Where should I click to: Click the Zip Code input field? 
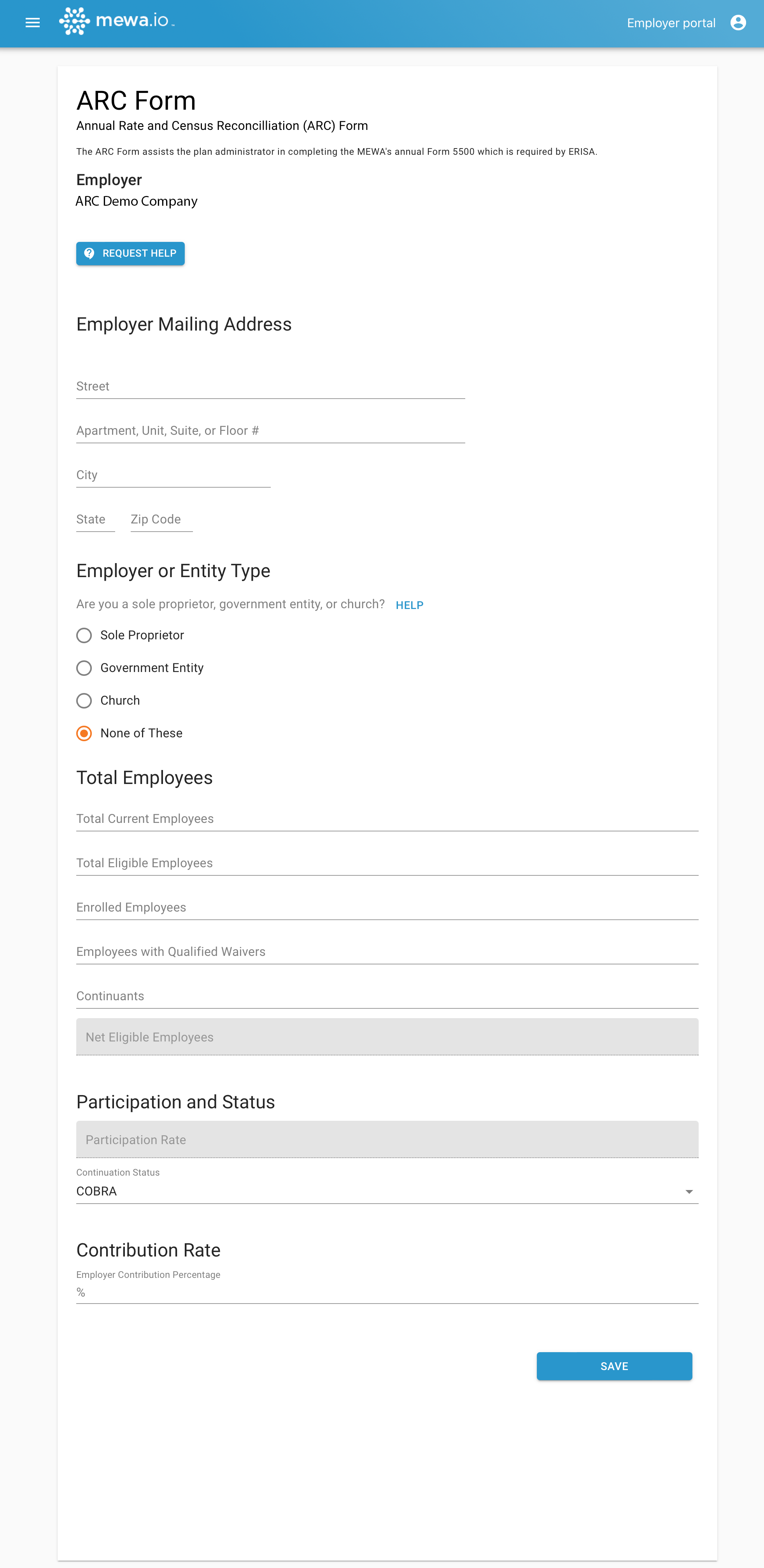pyautogui.click(x=161, y=520)
